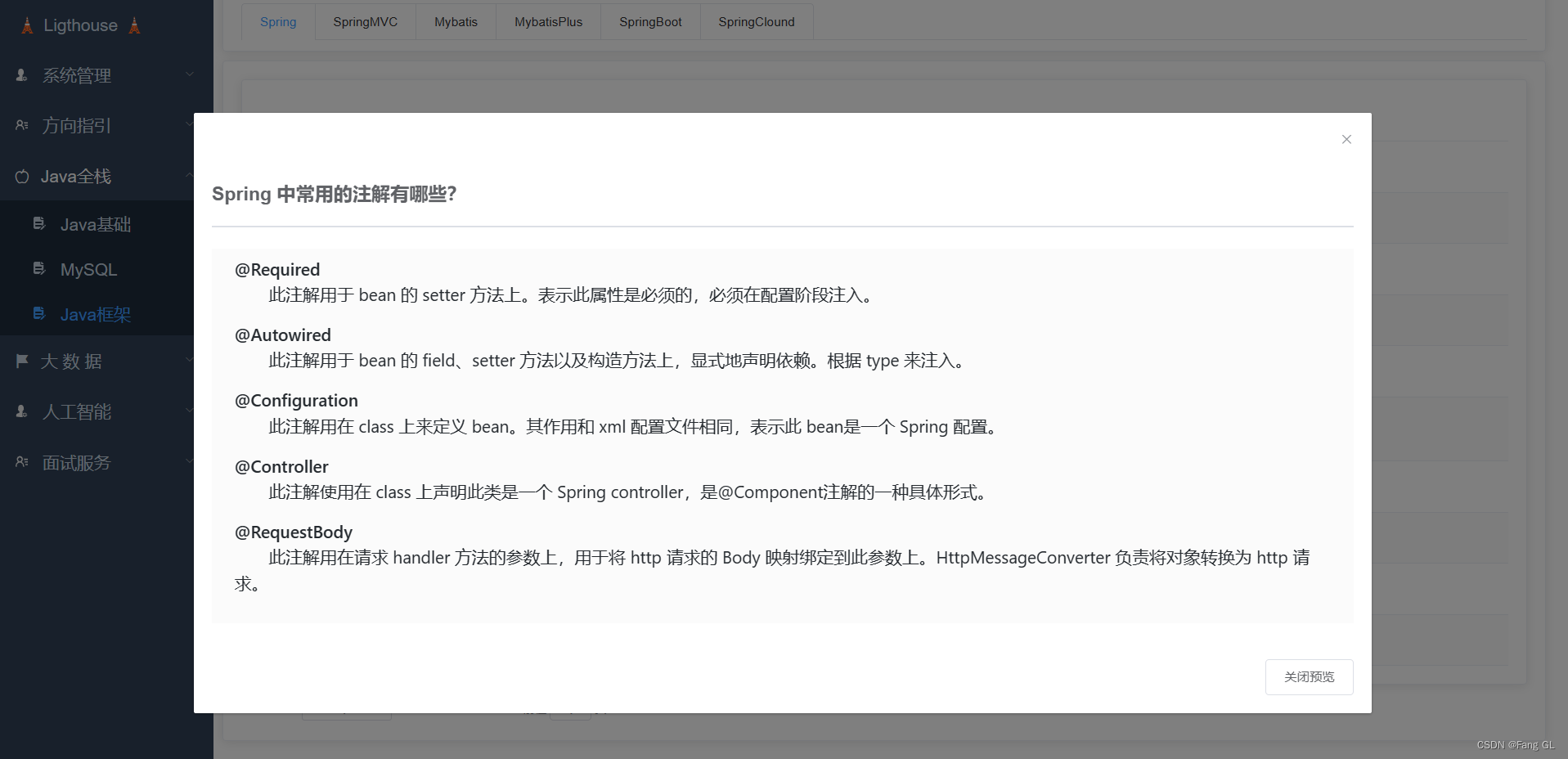Switch to the SpringClound tab
Image resolution: width=1568 pixels, height=759 pixels.
[757, 22]
